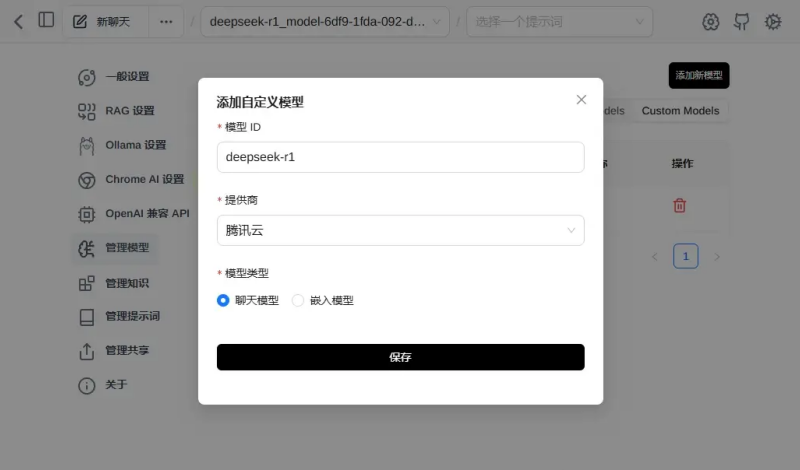Click the 新聊天 pencil edit icon
The width and height of the screenshot is (800, 470).
pos(80,21)
